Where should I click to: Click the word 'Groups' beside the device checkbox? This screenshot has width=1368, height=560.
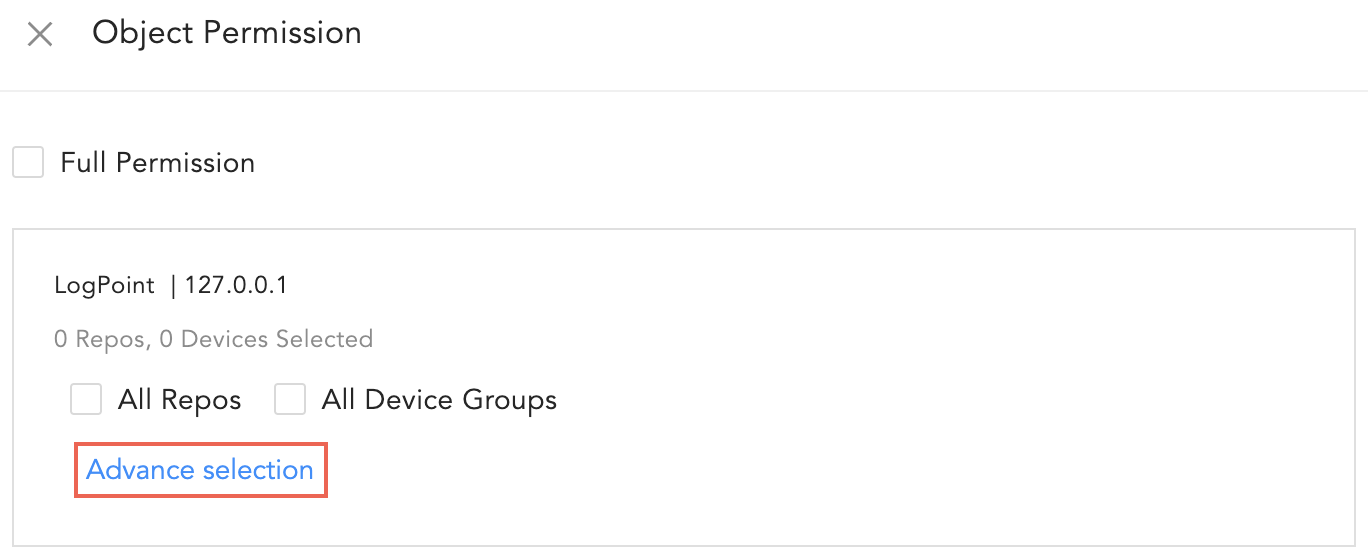click(x=509, y=401)
